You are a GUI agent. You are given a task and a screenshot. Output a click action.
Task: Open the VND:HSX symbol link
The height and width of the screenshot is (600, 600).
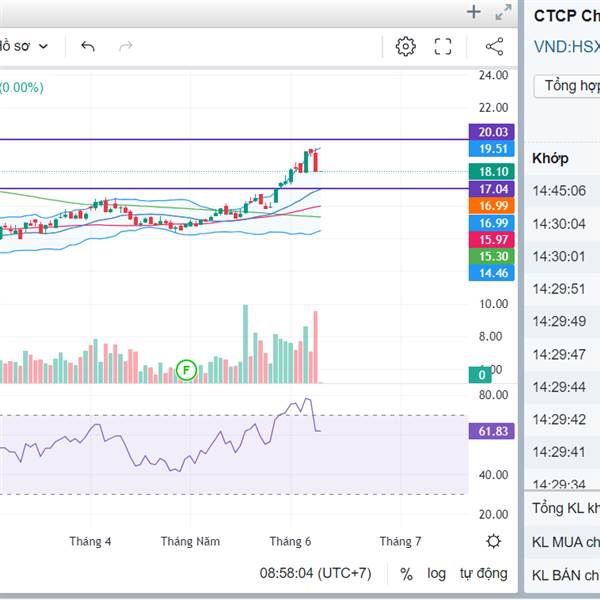coord(566,46)
